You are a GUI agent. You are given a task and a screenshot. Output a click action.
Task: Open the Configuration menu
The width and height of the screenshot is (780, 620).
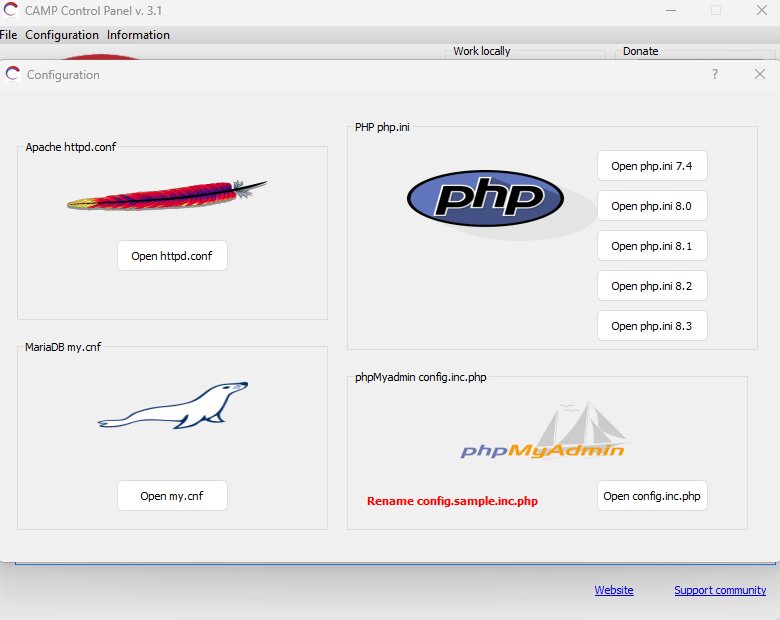[62, 35]
